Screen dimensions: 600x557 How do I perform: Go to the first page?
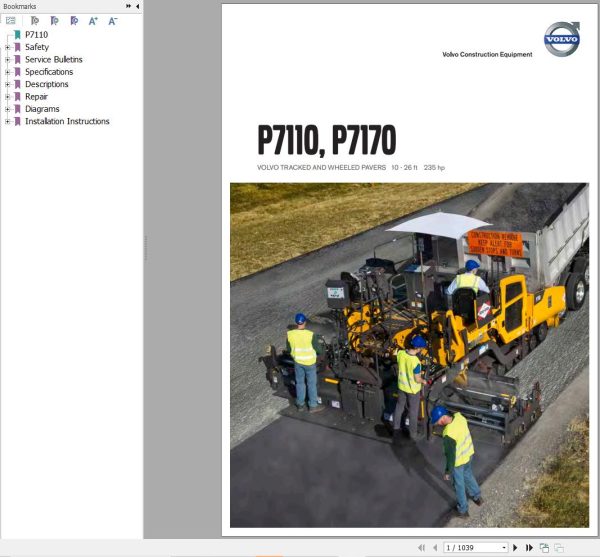[x=422, y=547]
